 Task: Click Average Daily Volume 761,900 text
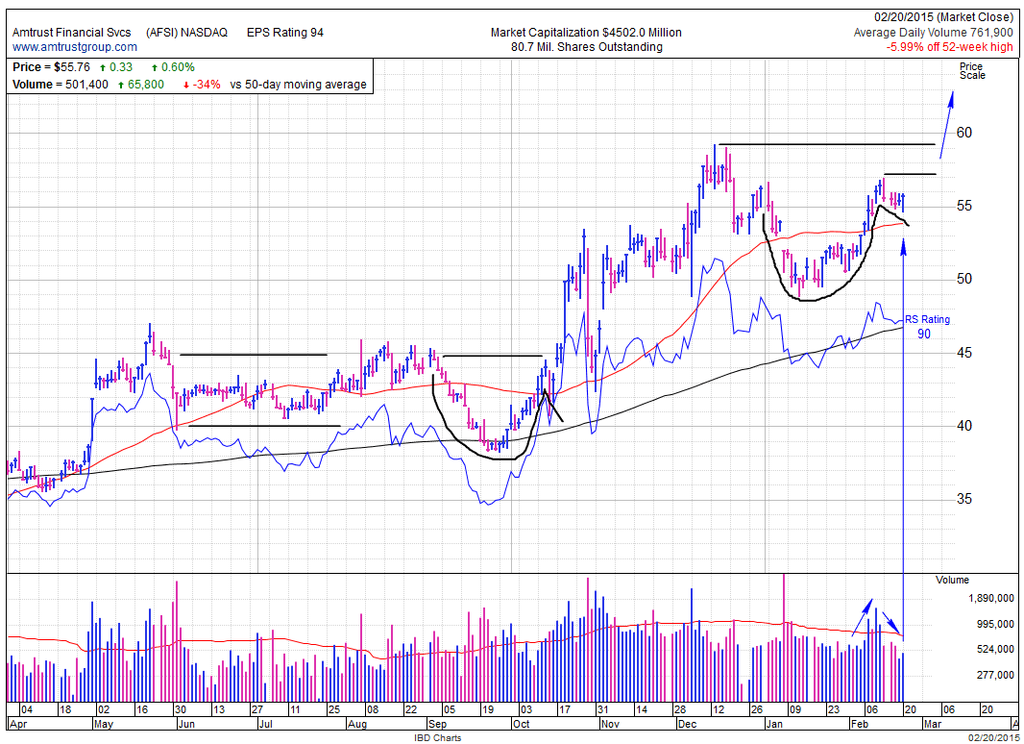click(x=934, y=33)
